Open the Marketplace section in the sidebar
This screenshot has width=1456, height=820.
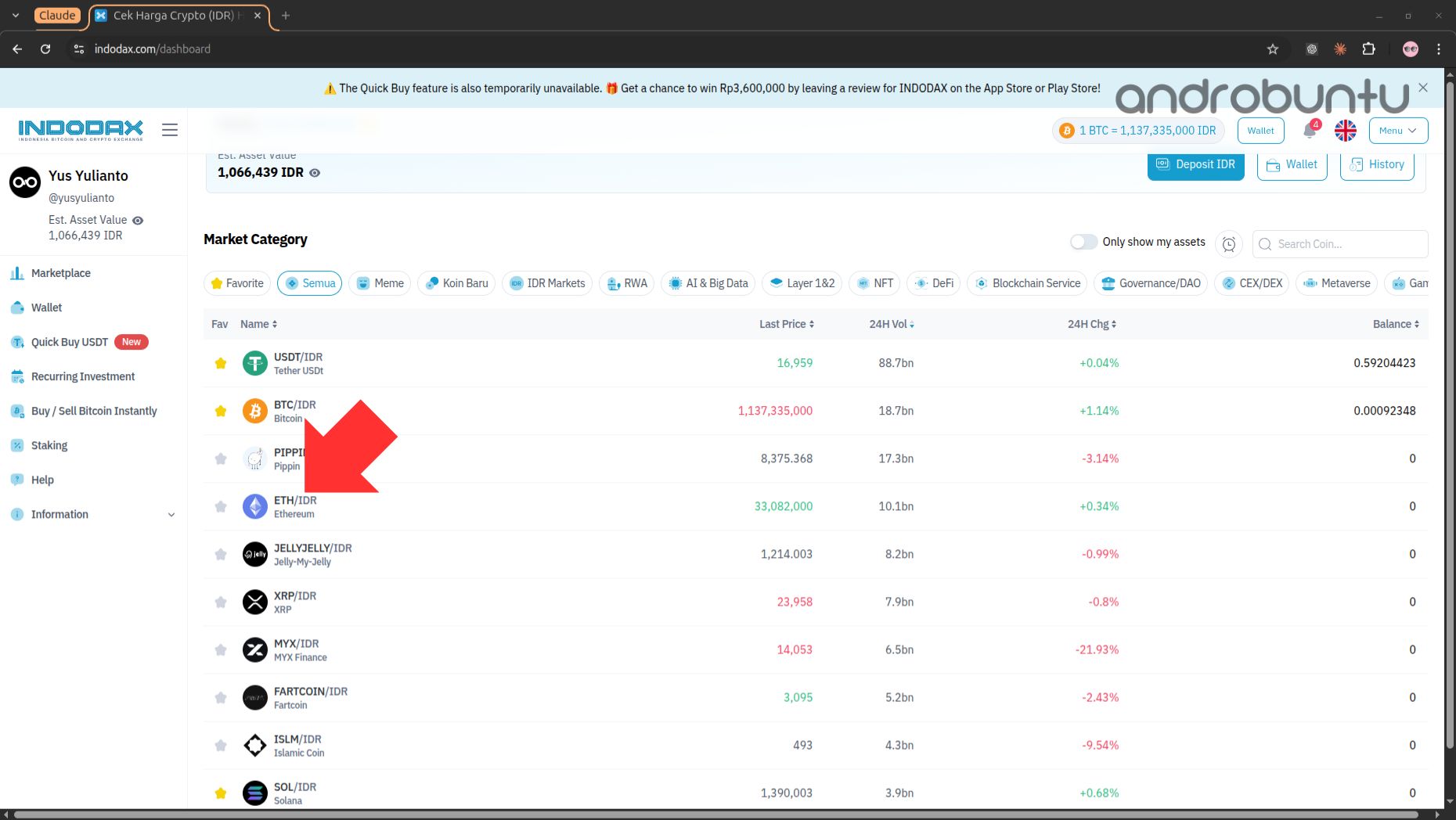tap(60, 273)
